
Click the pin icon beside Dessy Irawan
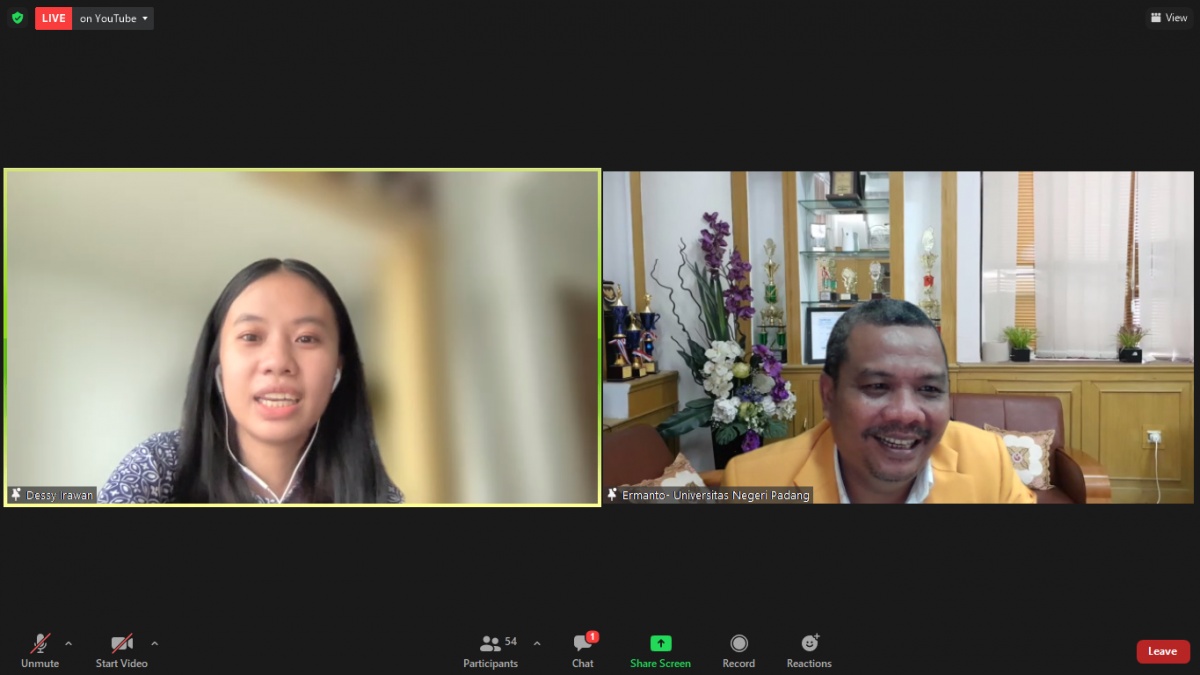click(16, 495)
